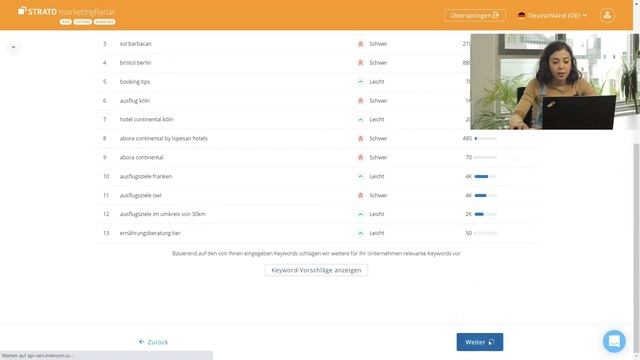Click difficulty icon for sol barbacan
This screenshot has width=640, height=360.
360,44
